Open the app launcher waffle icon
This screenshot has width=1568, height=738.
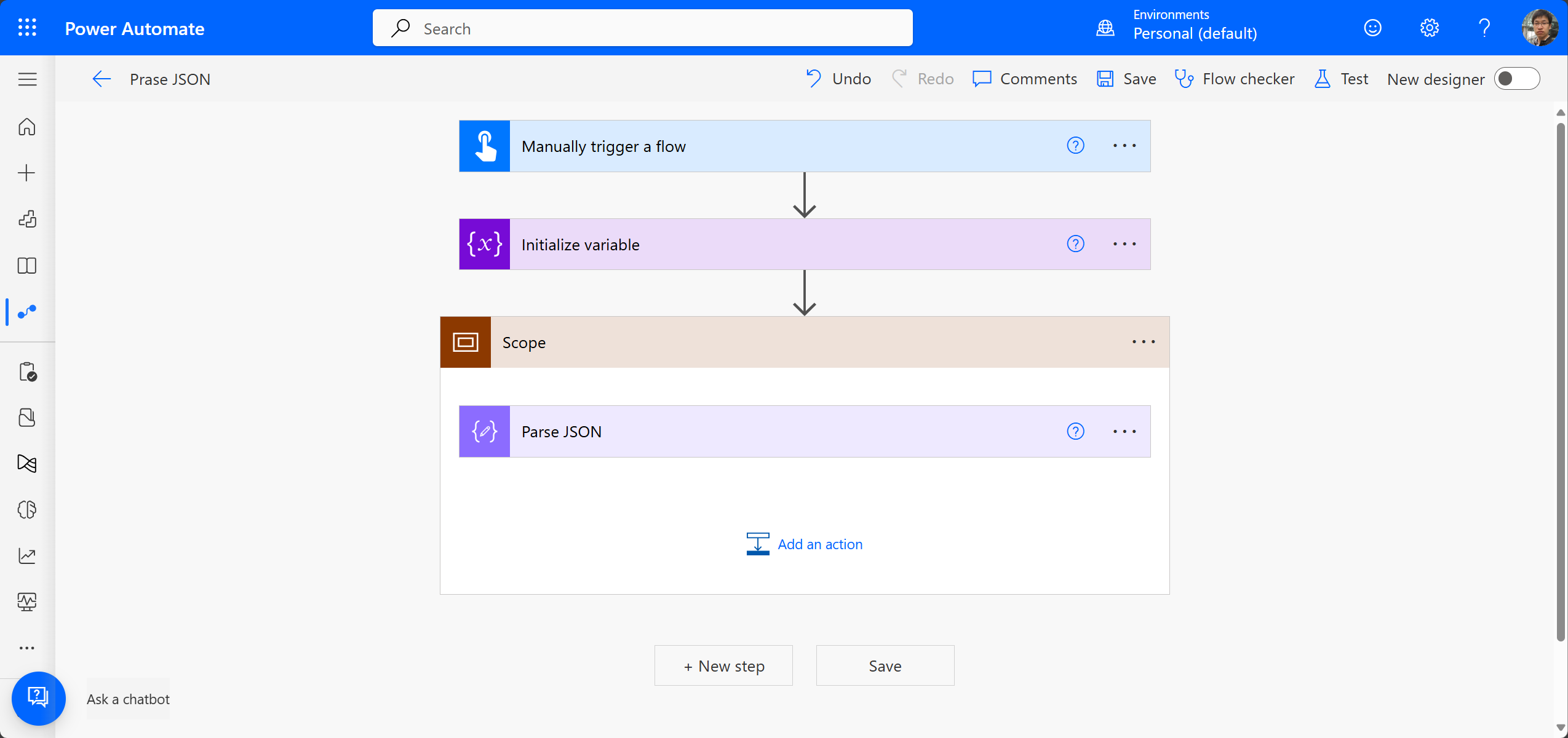point(27,28)
